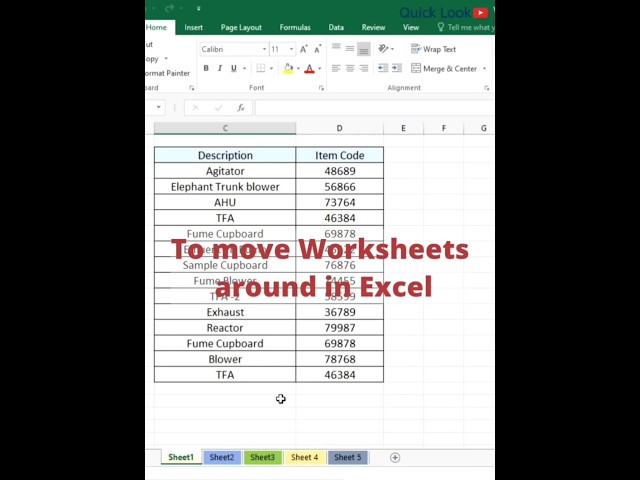Align text left
640x480 pixels.
point(336,68)
